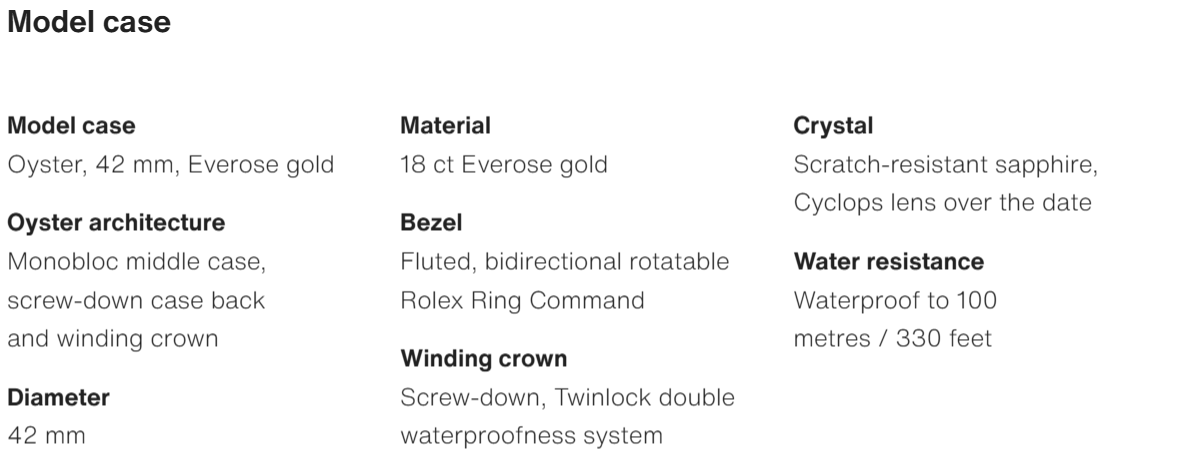Screen dimensions: 1189x462
Task: Select the 'Diameter' spec label
Action: 58,397
